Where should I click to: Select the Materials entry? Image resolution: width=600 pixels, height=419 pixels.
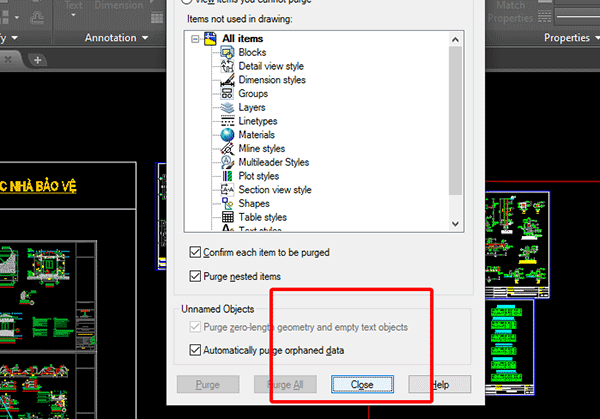click(256, 135)
